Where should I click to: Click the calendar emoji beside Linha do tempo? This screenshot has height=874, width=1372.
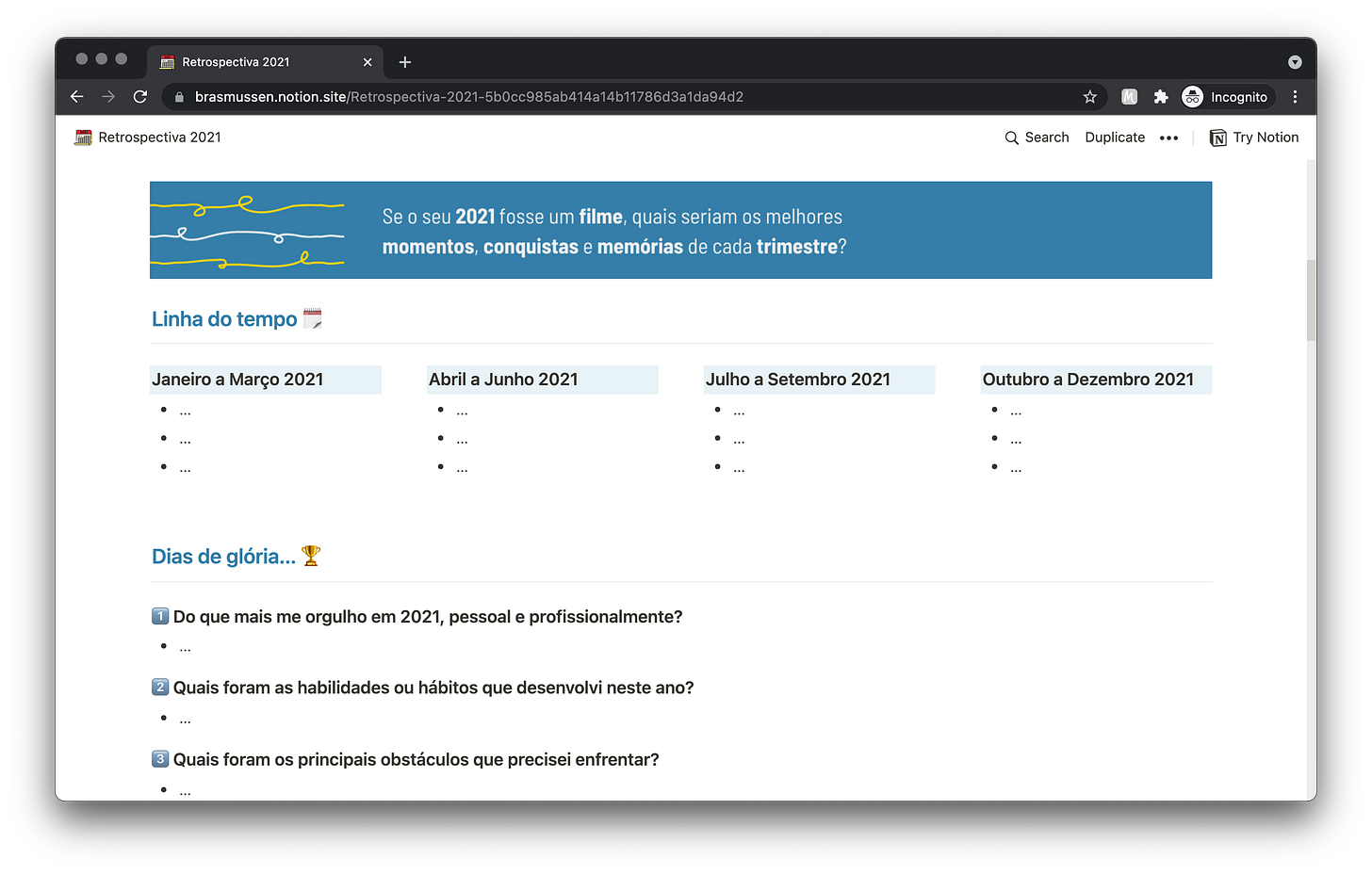pos(313,318)
